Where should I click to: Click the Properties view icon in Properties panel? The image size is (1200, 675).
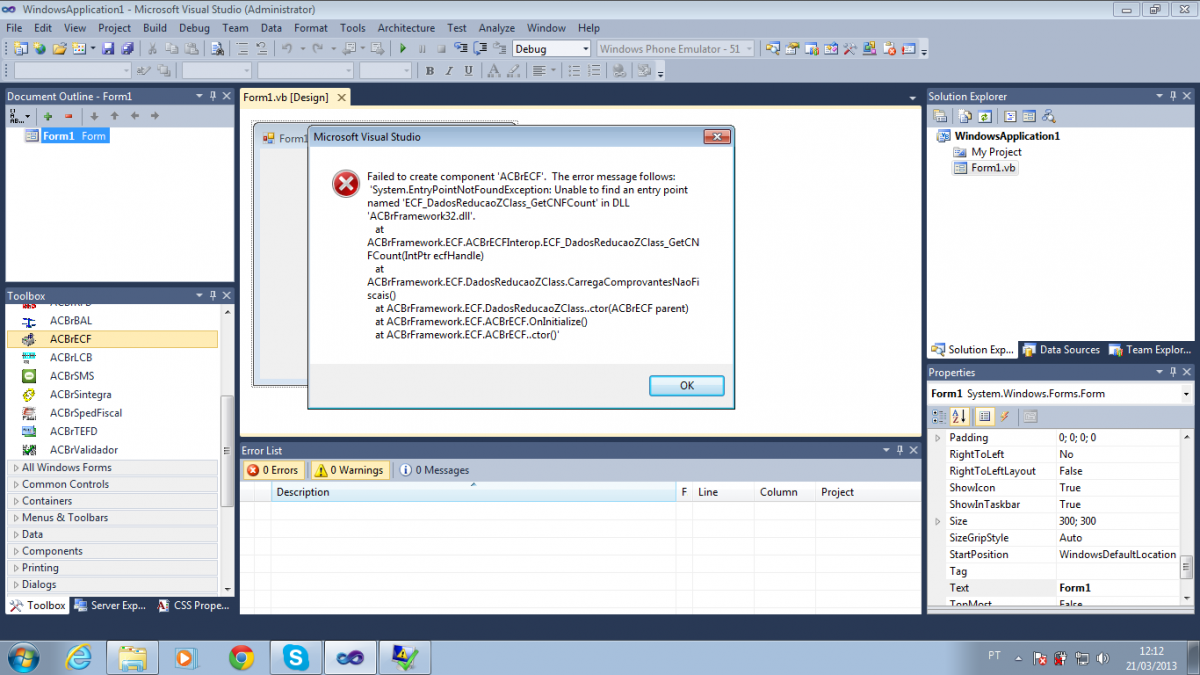point(984,416)
